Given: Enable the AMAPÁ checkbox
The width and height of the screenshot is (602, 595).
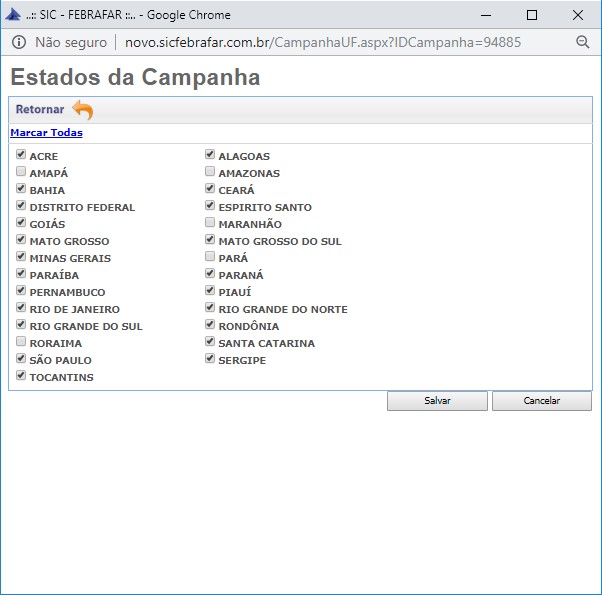Looking at the screenshot, I should tap(21, 173).
